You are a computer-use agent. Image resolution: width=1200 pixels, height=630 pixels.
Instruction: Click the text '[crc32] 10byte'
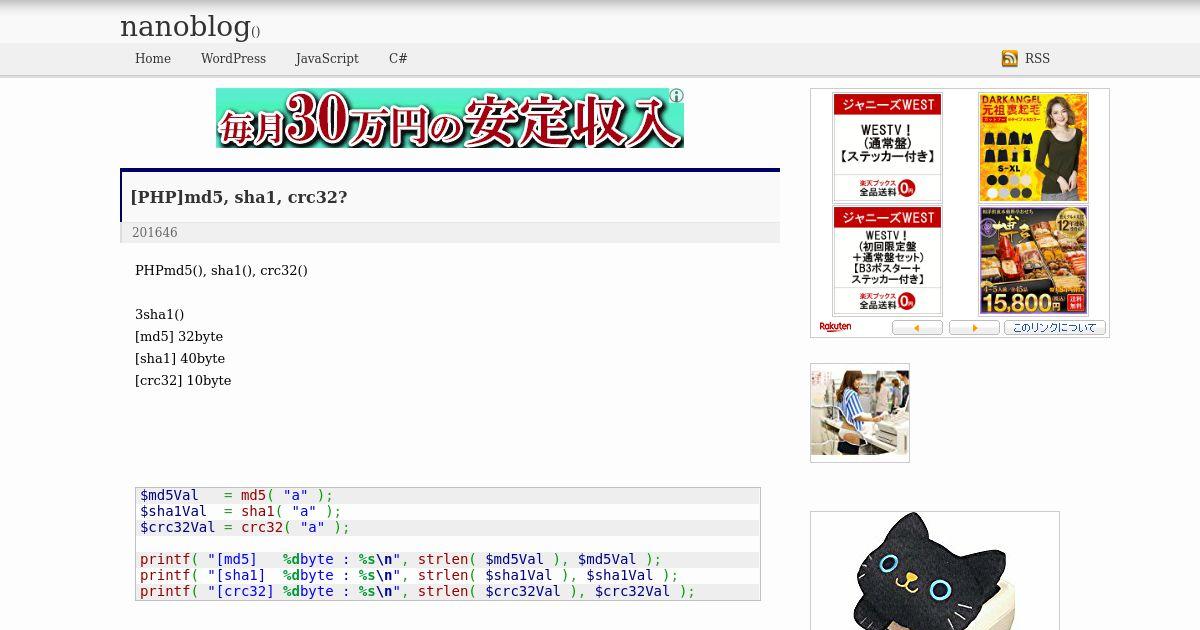tap(183, 381)
